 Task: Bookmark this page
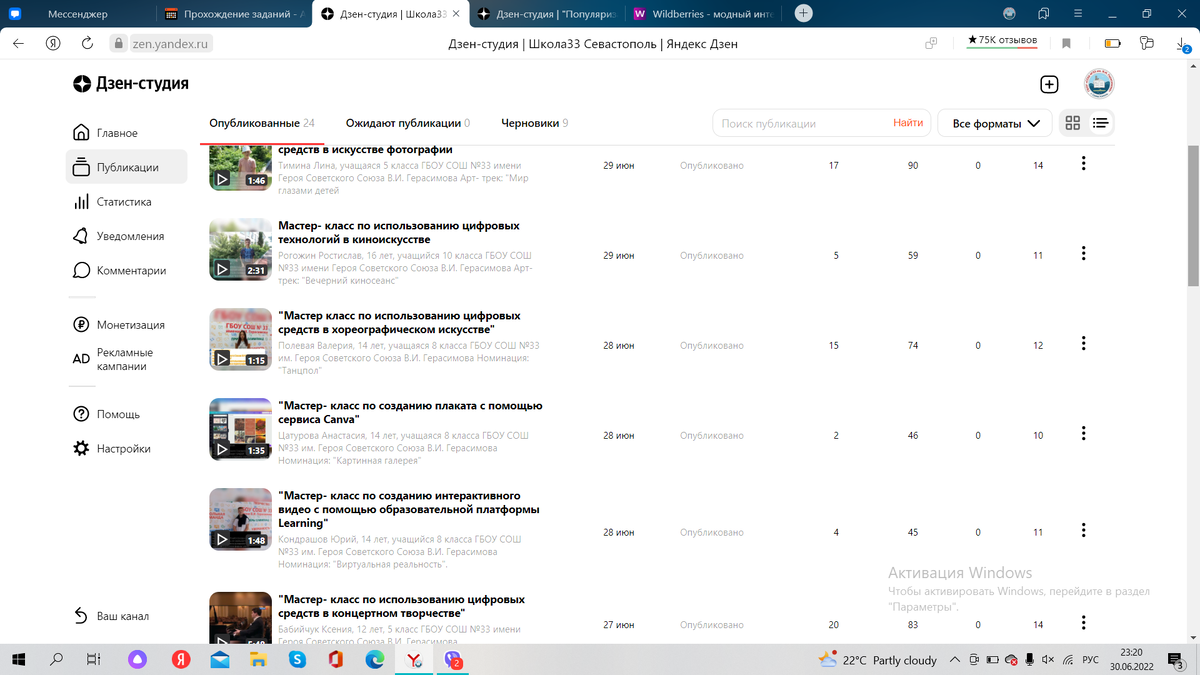1067,43
